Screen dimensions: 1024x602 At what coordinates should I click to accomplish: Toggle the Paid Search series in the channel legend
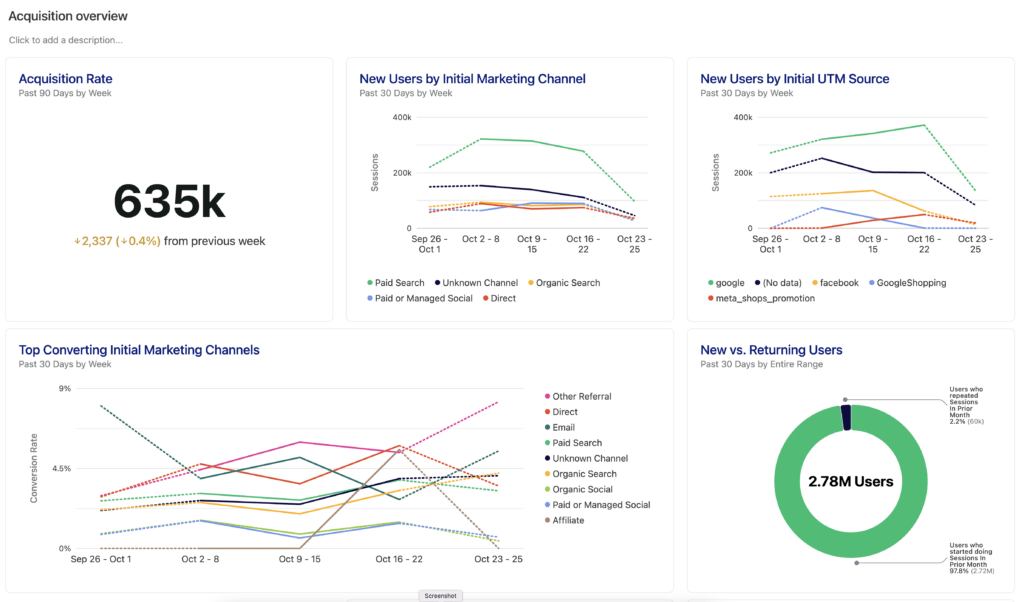pyautogui.click(x=397, y=283)
